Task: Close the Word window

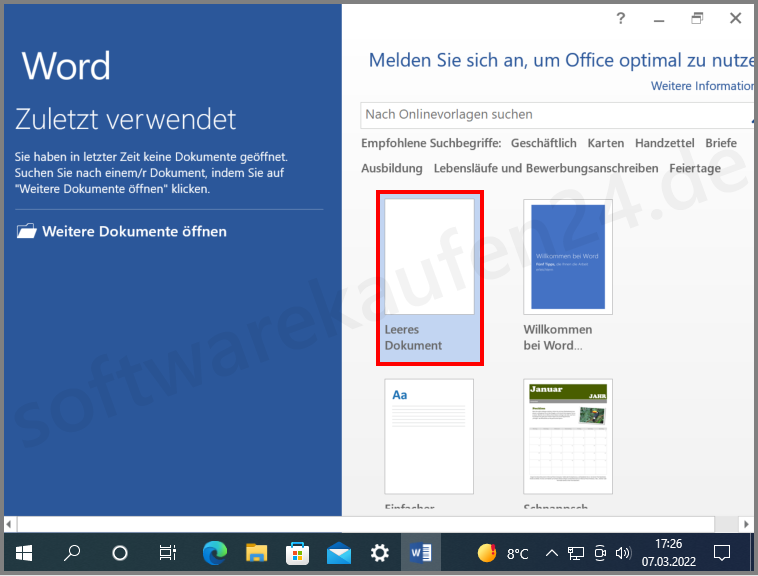Action: point(736,18)
